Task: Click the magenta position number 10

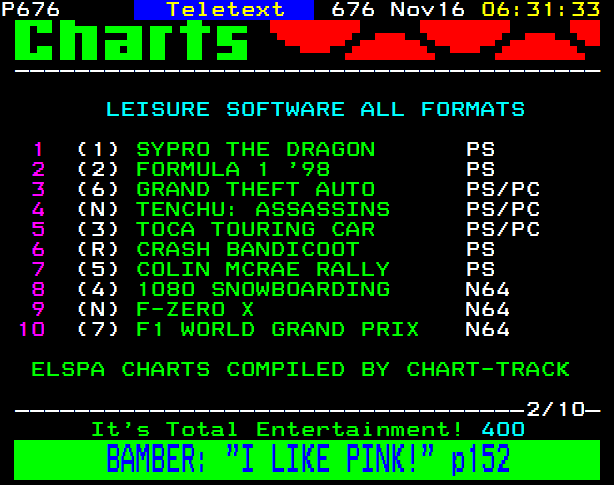Action: 31,329
